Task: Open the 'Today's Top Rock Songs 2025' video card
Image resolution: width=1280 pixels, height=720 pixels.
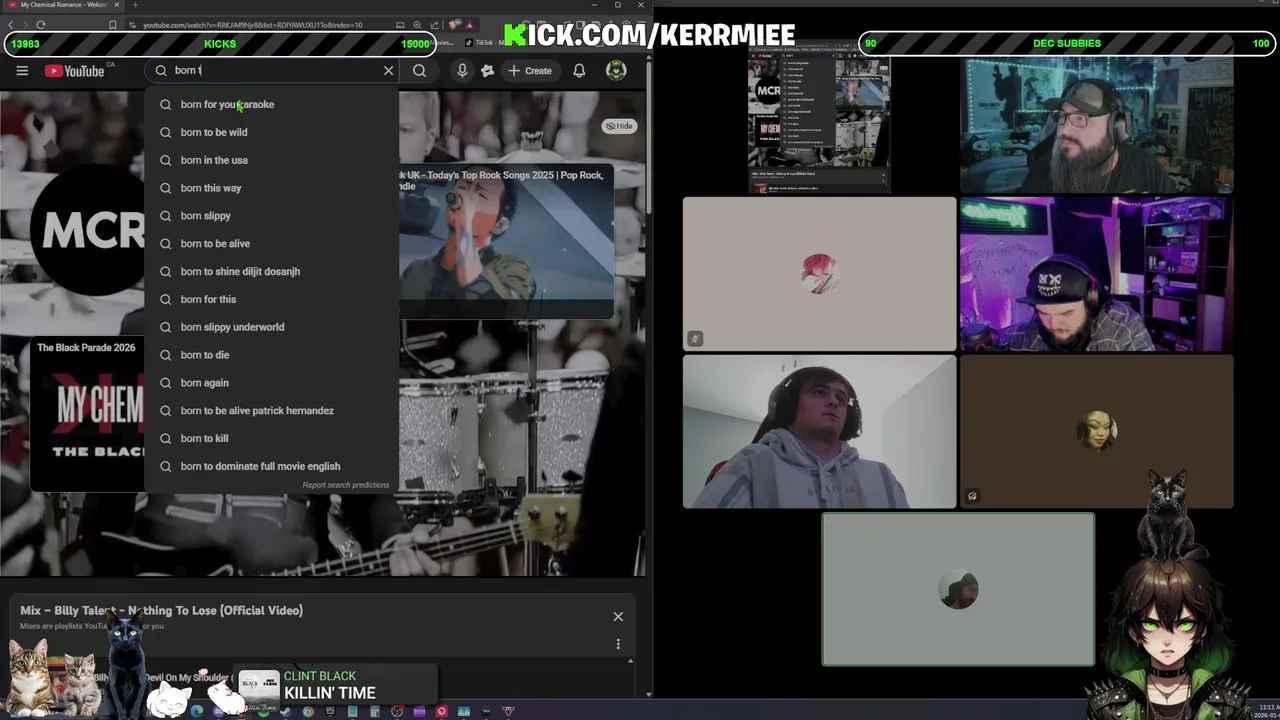Action: (506, 240)
